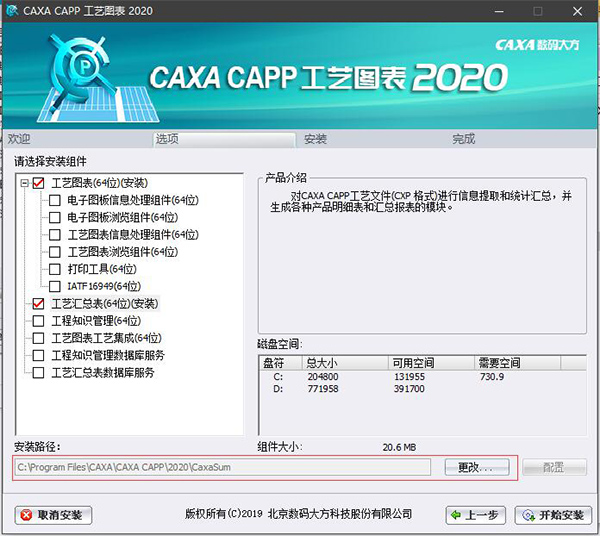Click the 更改... button

pos(477,467)
